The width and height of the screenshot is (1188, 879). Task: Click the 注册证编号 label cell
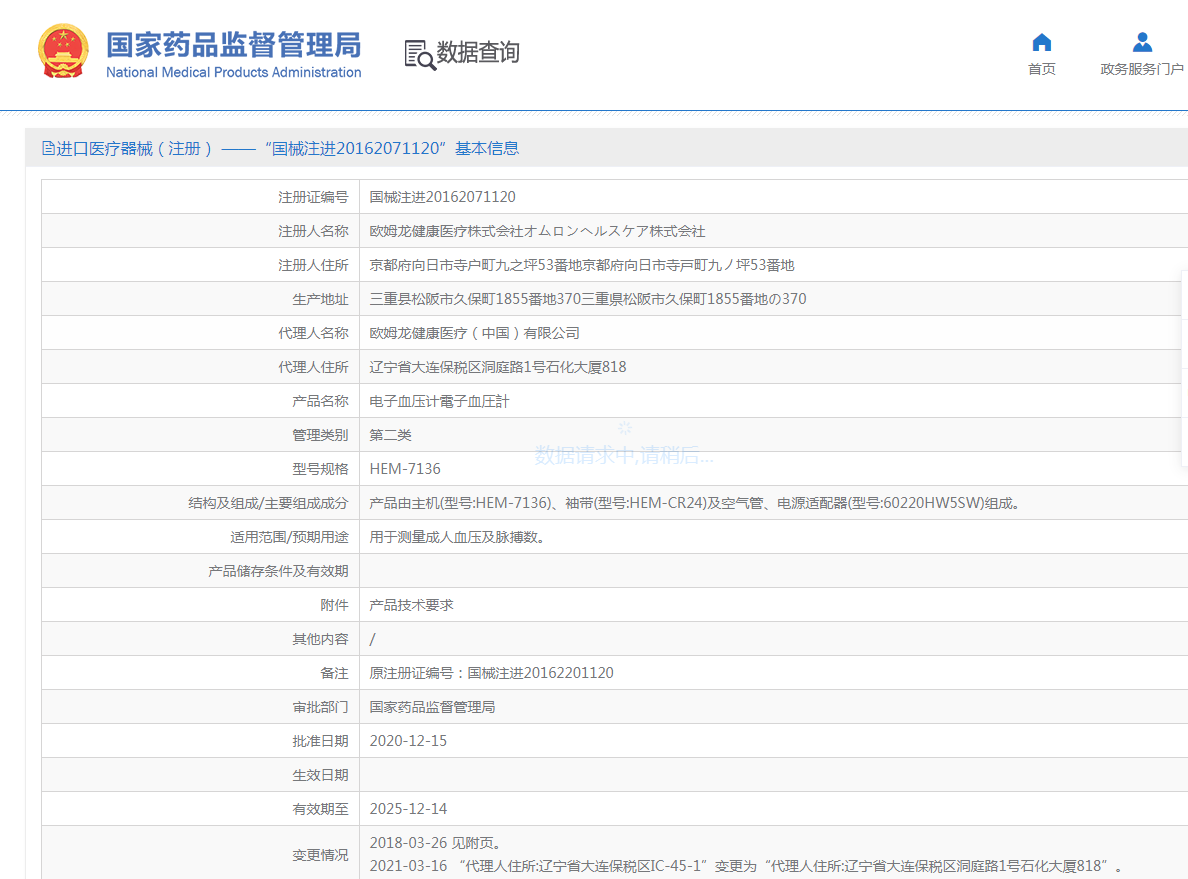pyautogui.click(x=201, y=197)
